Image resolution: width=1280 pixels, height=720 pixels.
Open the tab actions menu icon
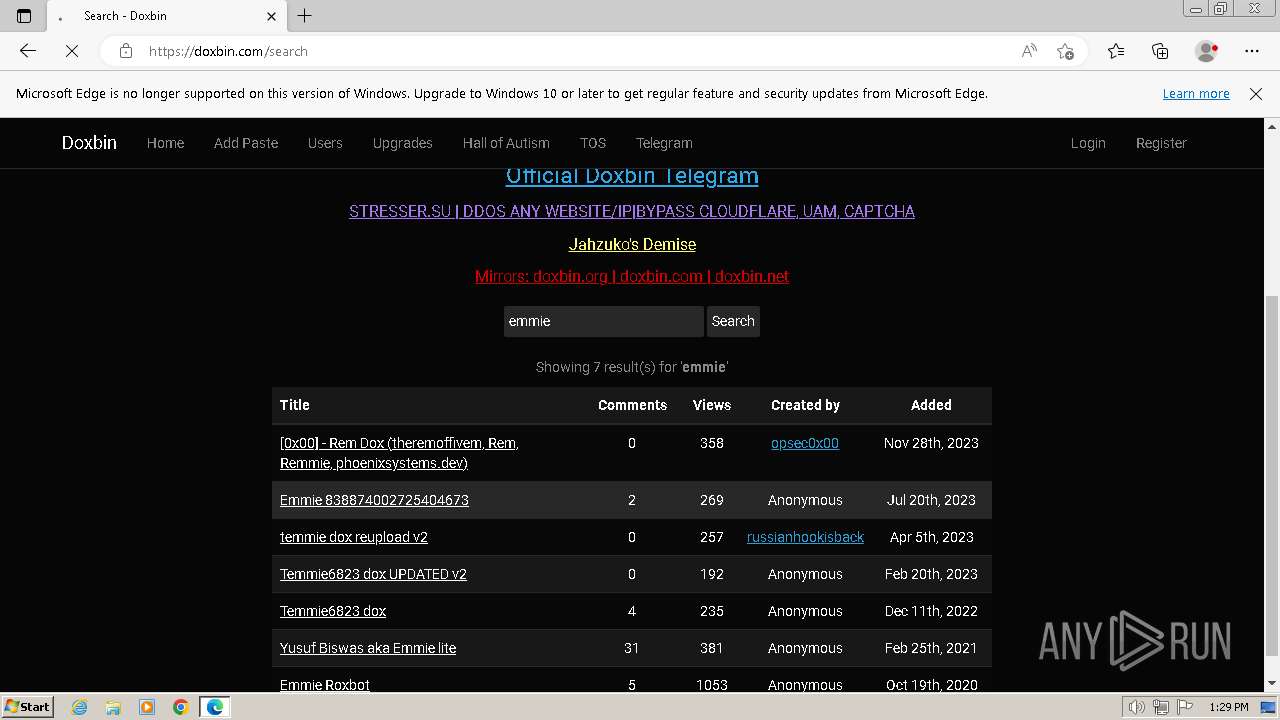click(x=24, y=15)
